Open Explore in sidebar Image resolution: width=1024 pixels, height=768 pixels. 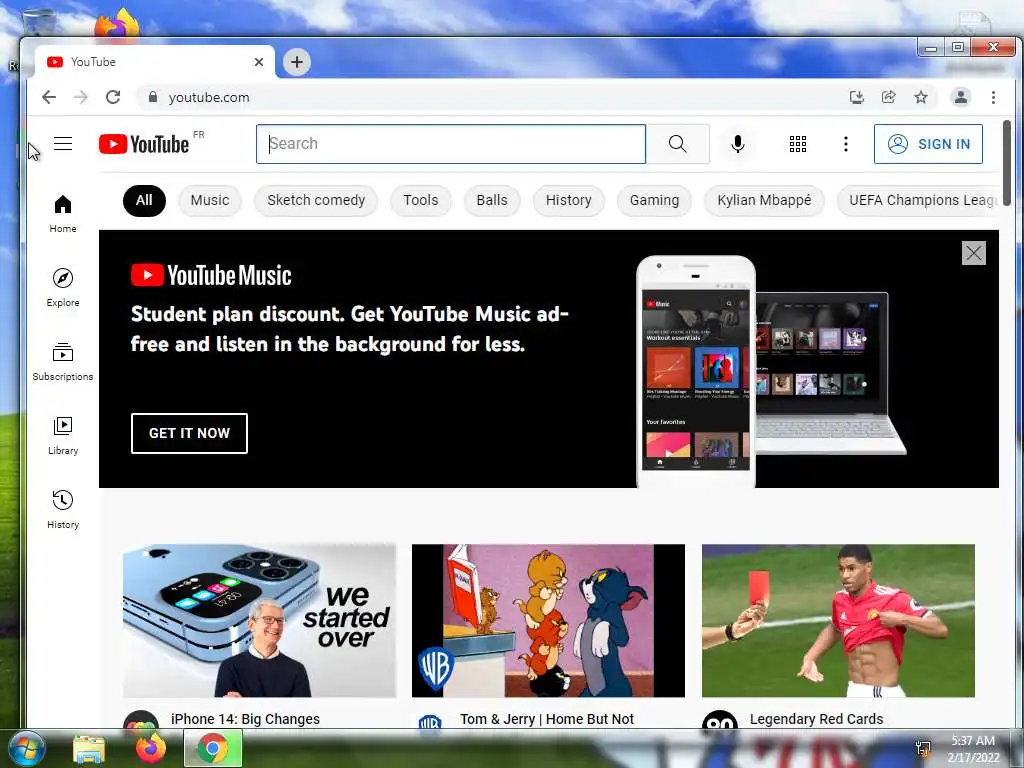(x=63, y=287)
